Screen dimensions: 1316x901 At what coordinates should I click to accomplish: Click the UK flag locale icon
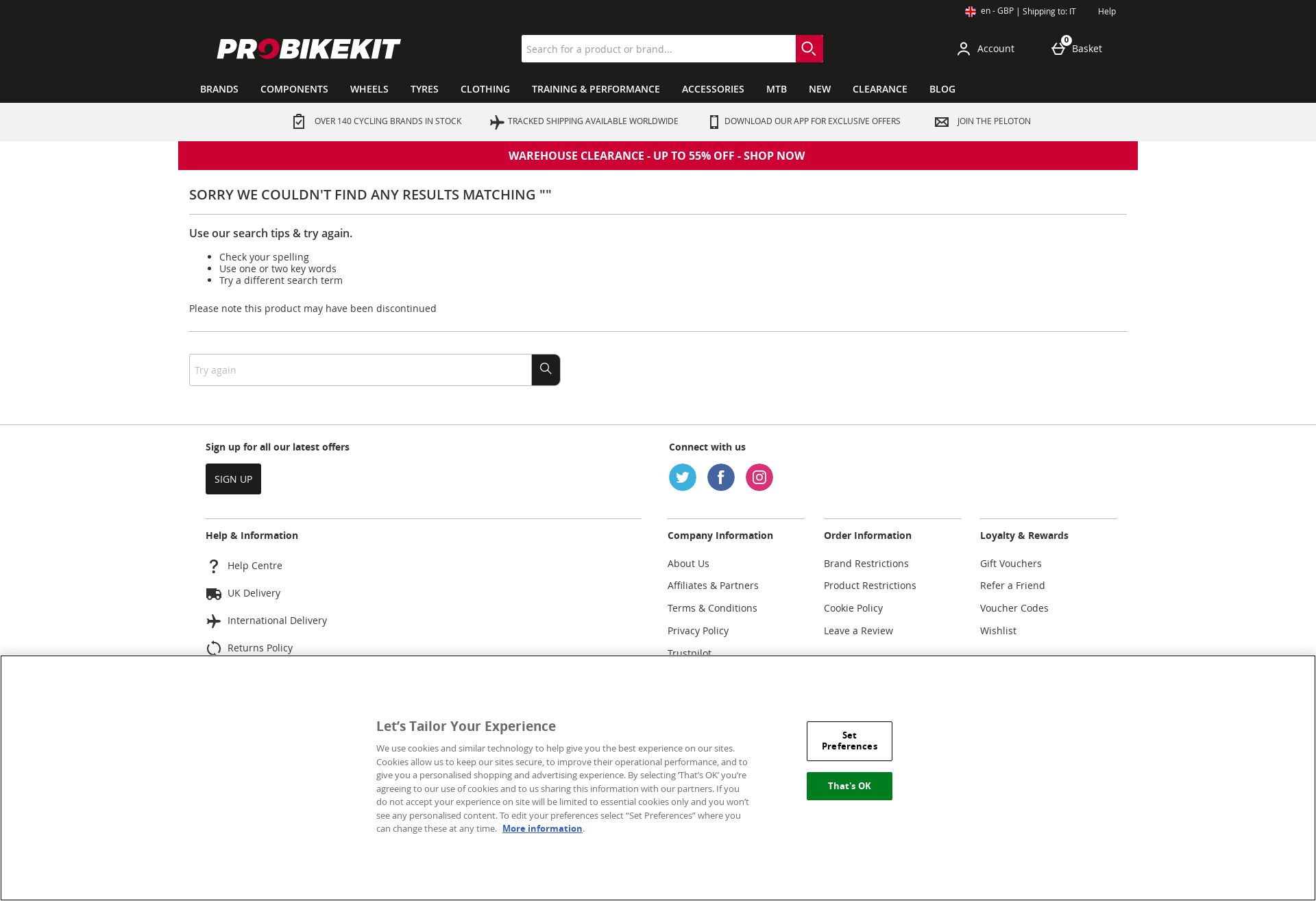point(971,12)
